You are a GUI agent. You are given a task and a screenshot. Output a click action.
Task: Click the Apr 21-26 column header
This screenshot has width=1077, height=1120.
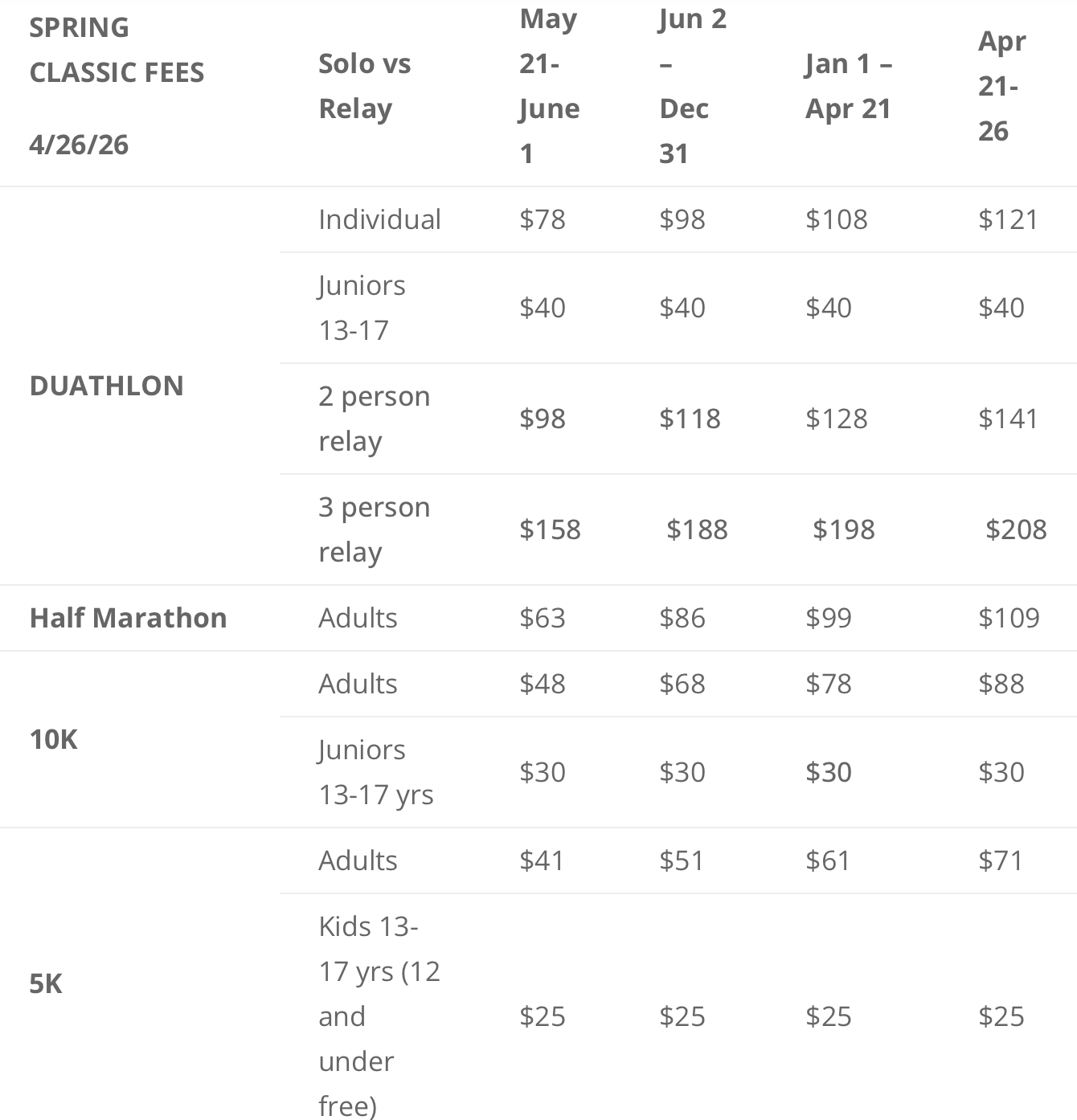click(x=1001, y=86)
